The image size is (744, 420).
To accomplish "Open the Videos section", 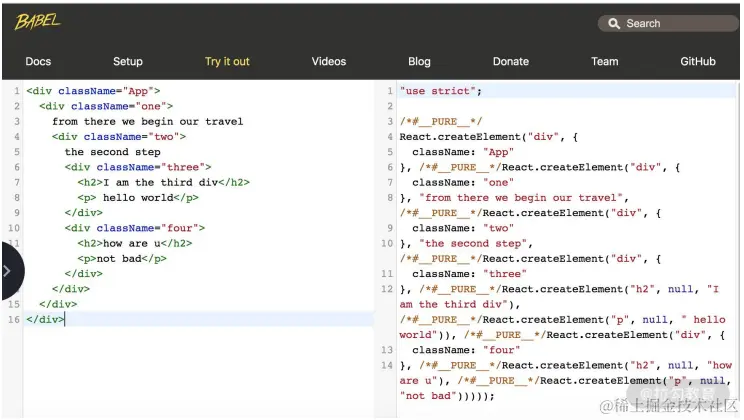I will point(329,62).
